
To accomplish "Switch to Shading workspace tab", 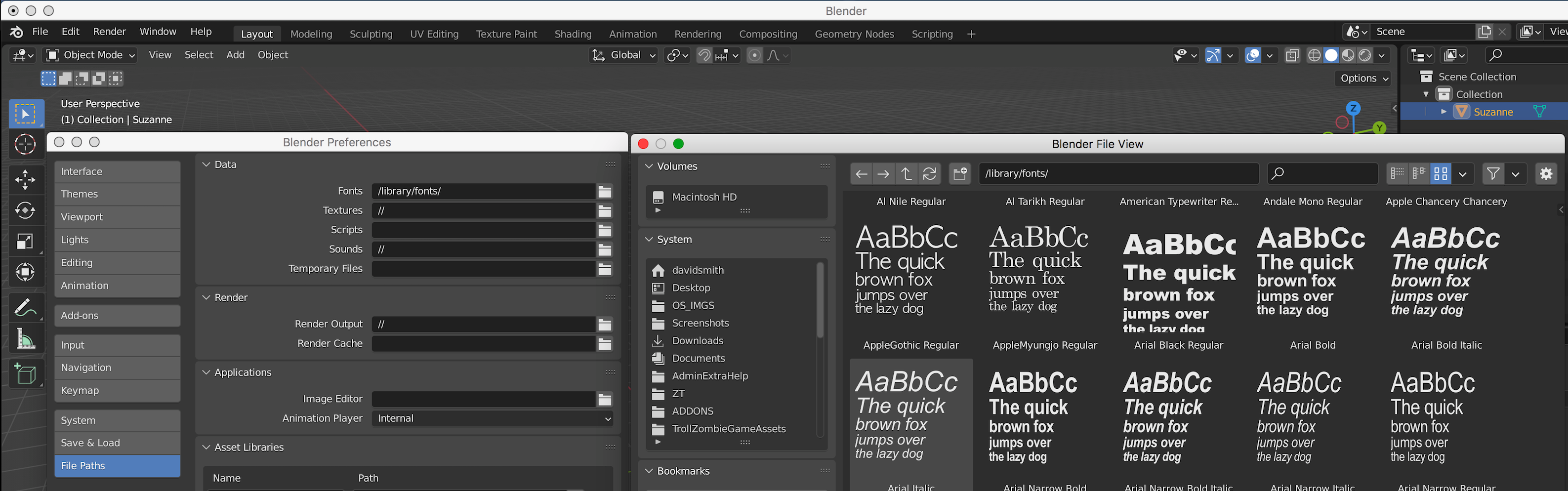I will point(573,34).
